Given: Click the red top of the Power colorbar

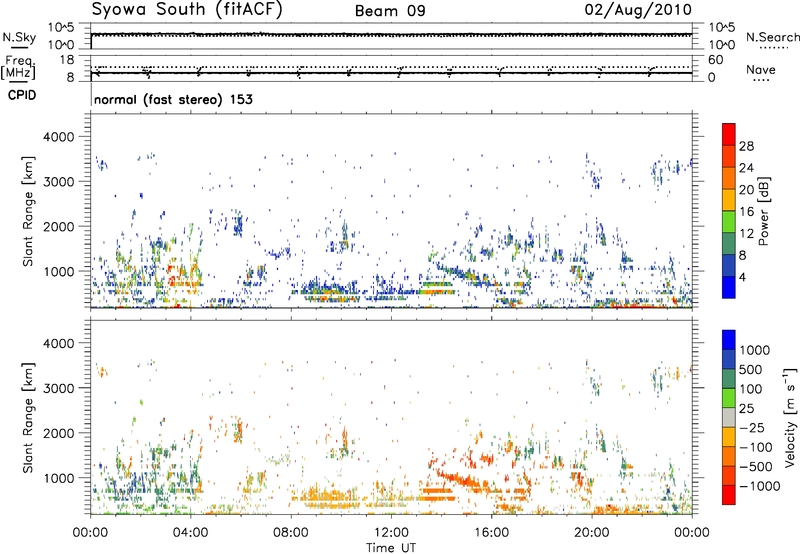Looking at the screenshot, I should [x=729, y=134].
